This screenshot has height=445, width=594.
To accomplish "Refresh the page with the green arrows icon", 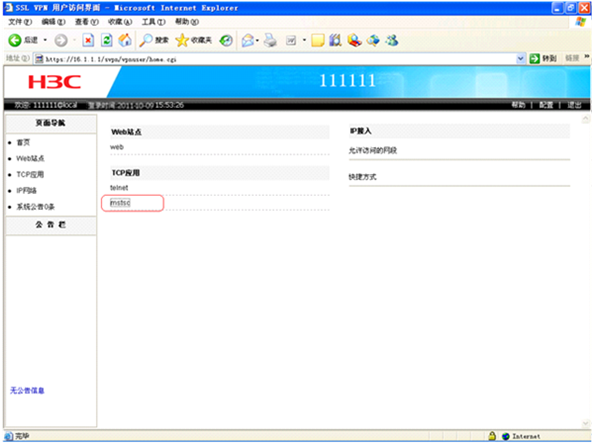I will 106,40.
